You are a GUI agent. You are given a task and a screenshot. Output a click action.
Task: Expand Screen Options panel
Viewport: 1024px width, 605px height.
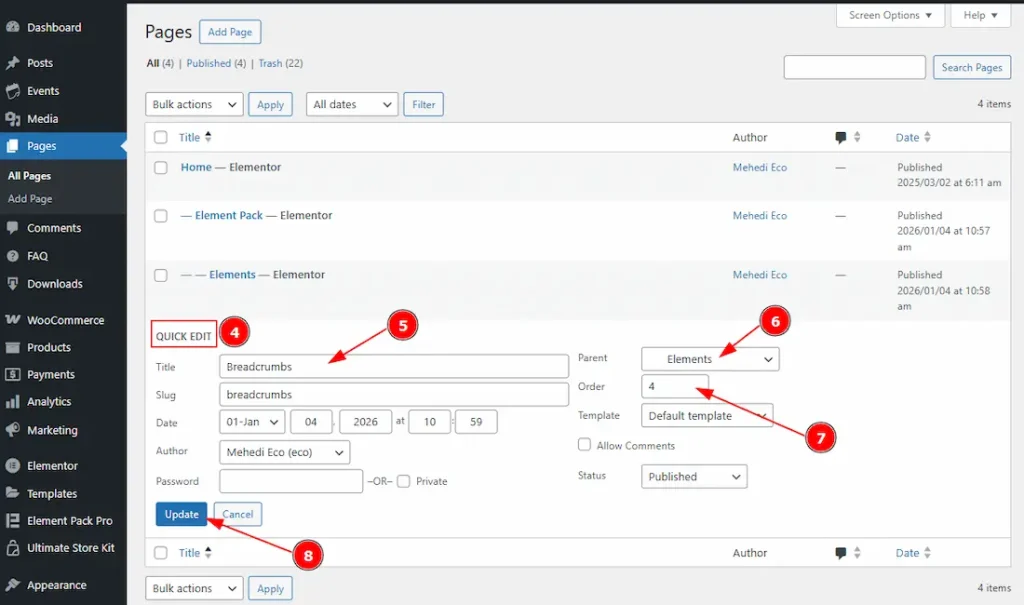890,15
